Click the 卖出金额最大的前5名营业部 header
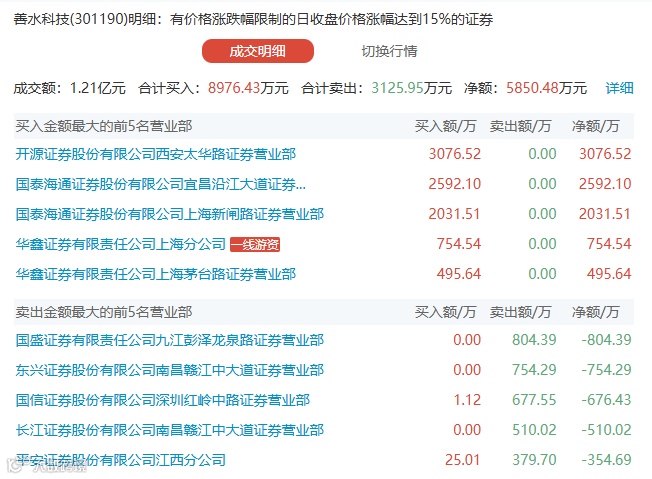The width and height of the screenshot is (652, 479). pyautogui.click(x=104, y=312)
